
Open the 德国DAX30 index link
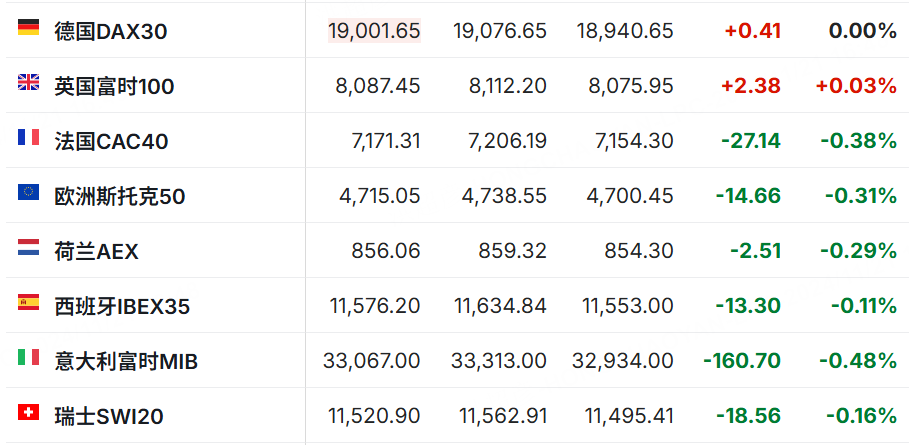click(111, 31)
